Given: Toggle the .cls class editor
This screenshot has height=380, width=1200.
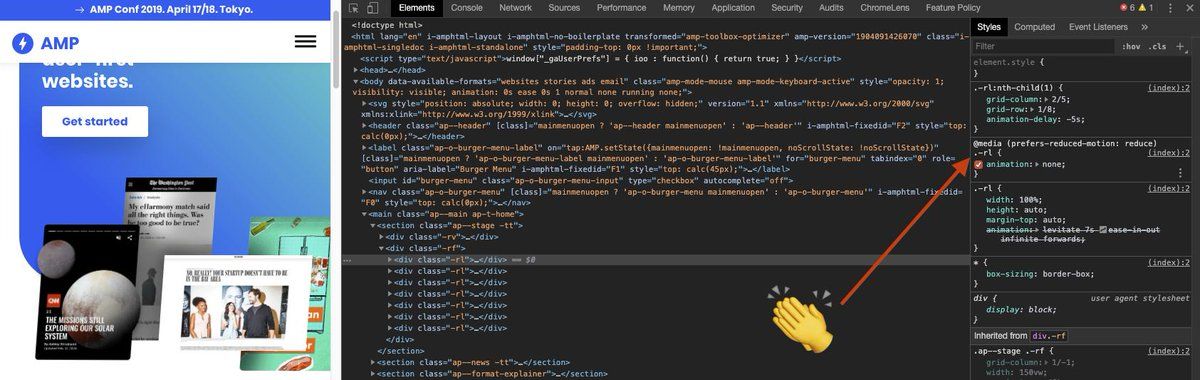Looking at the screenshot, I should coord(1157,46).
